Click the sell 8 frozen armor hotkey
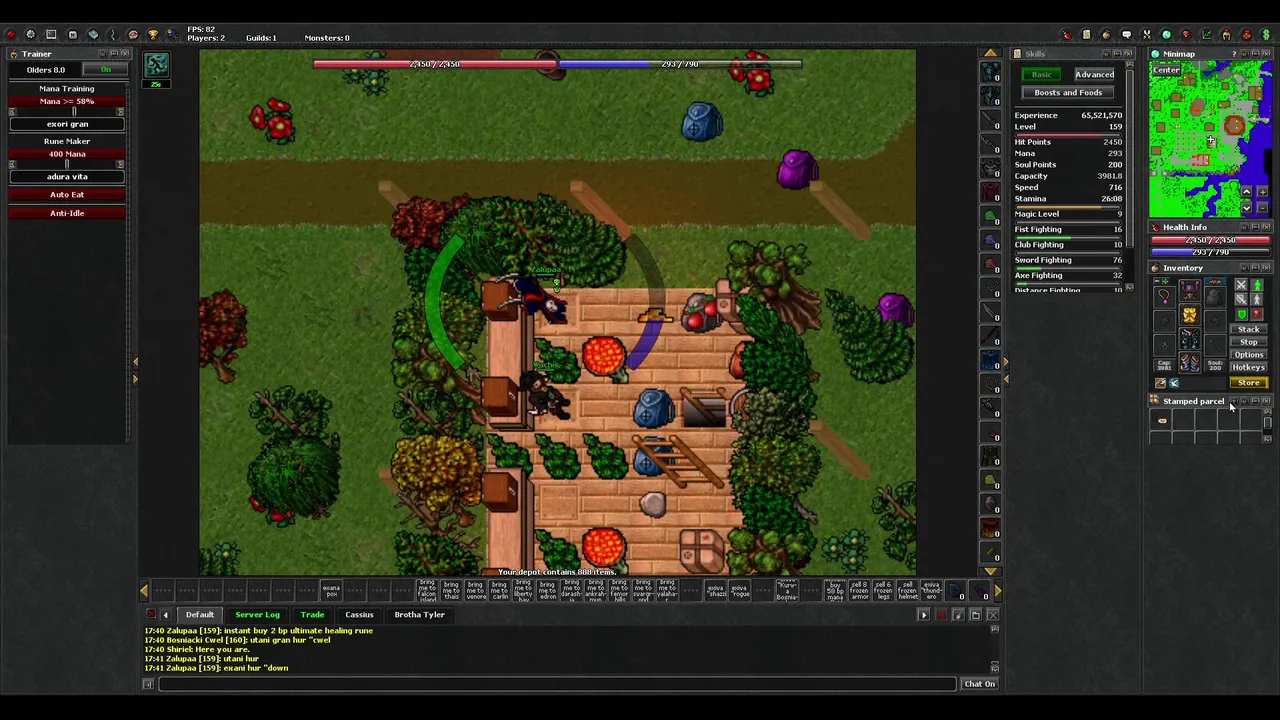This screenshot has height=720, width=1280. tap(860, 590)
